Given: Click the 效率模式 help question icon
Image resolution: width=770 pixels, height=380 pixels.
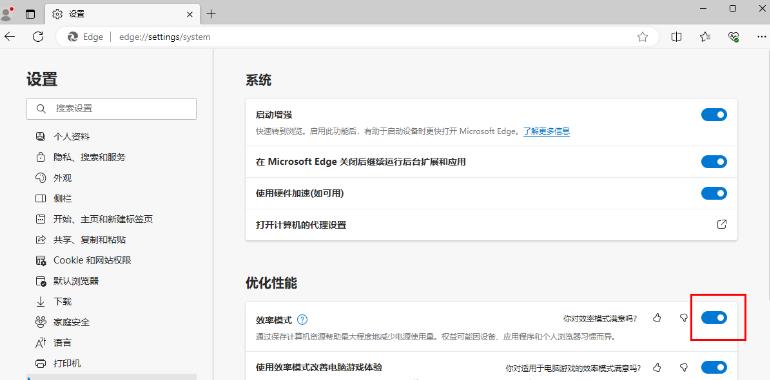Looking at the screenshot, I should [302, 320].
